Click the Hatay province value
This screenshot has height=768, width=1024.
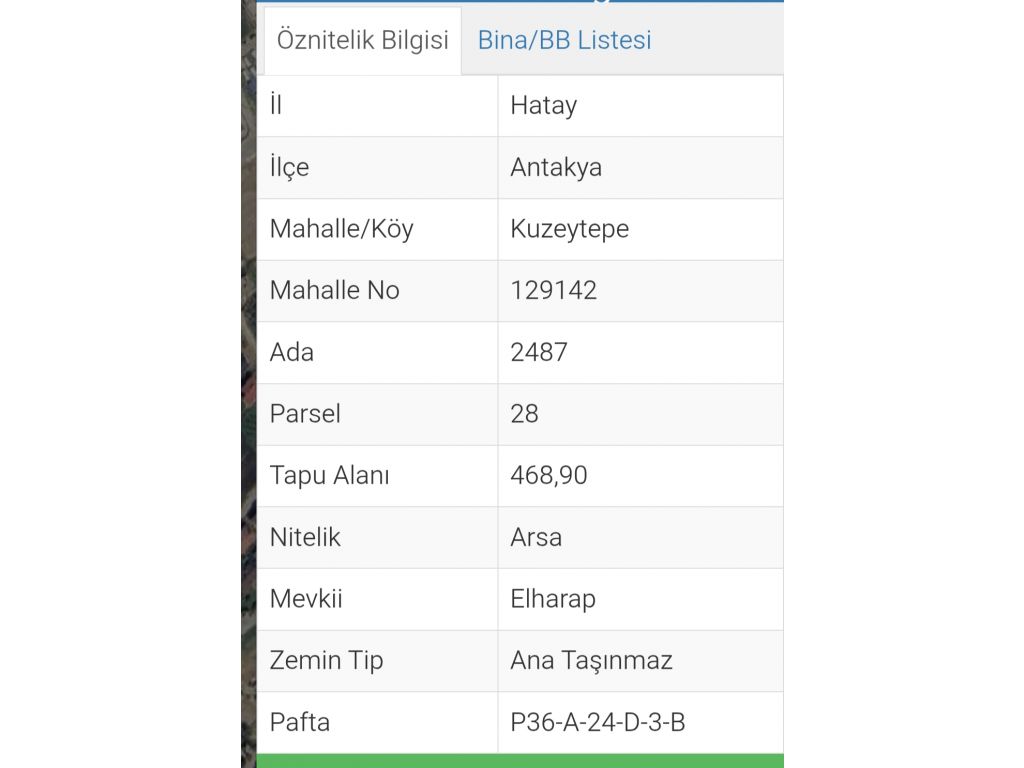point(543,105)
